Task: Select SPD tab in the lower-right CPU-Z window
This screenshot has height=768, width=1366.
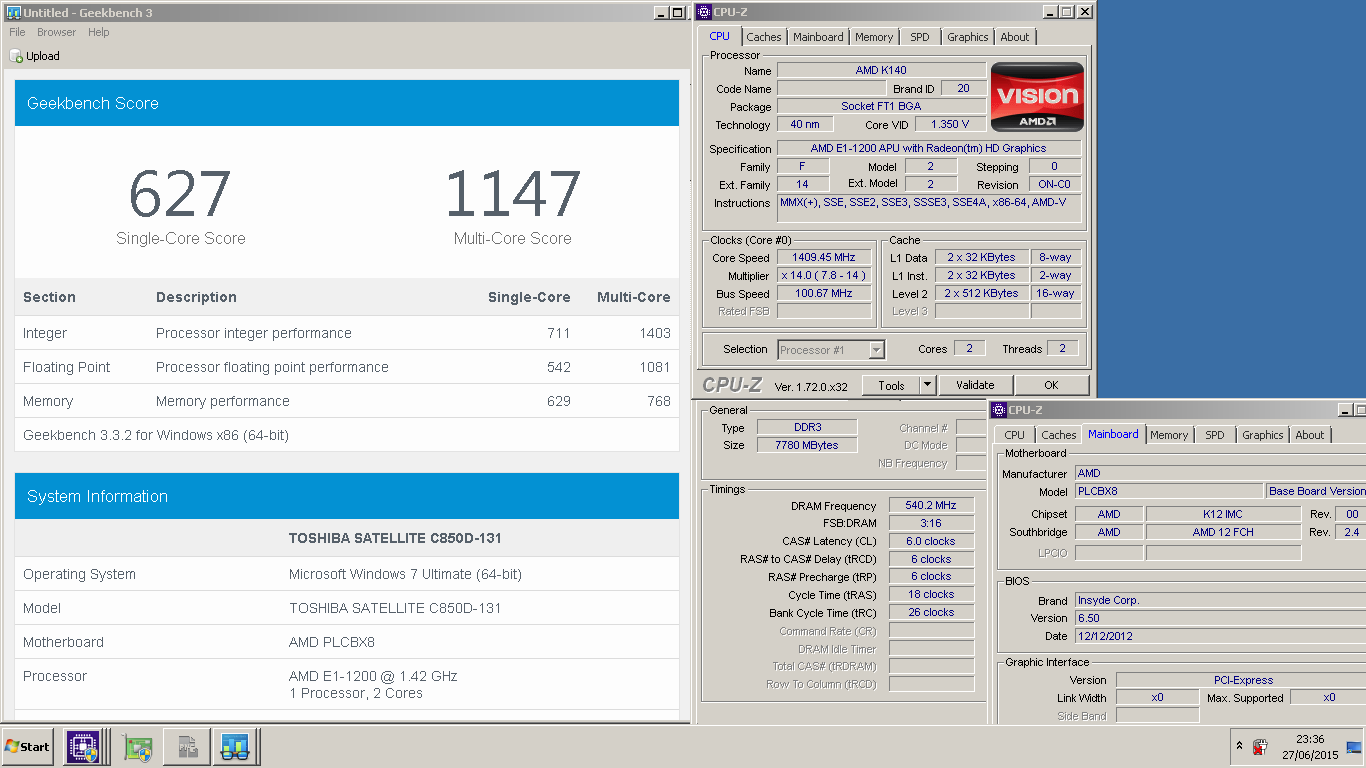Action: [1215, 435]
